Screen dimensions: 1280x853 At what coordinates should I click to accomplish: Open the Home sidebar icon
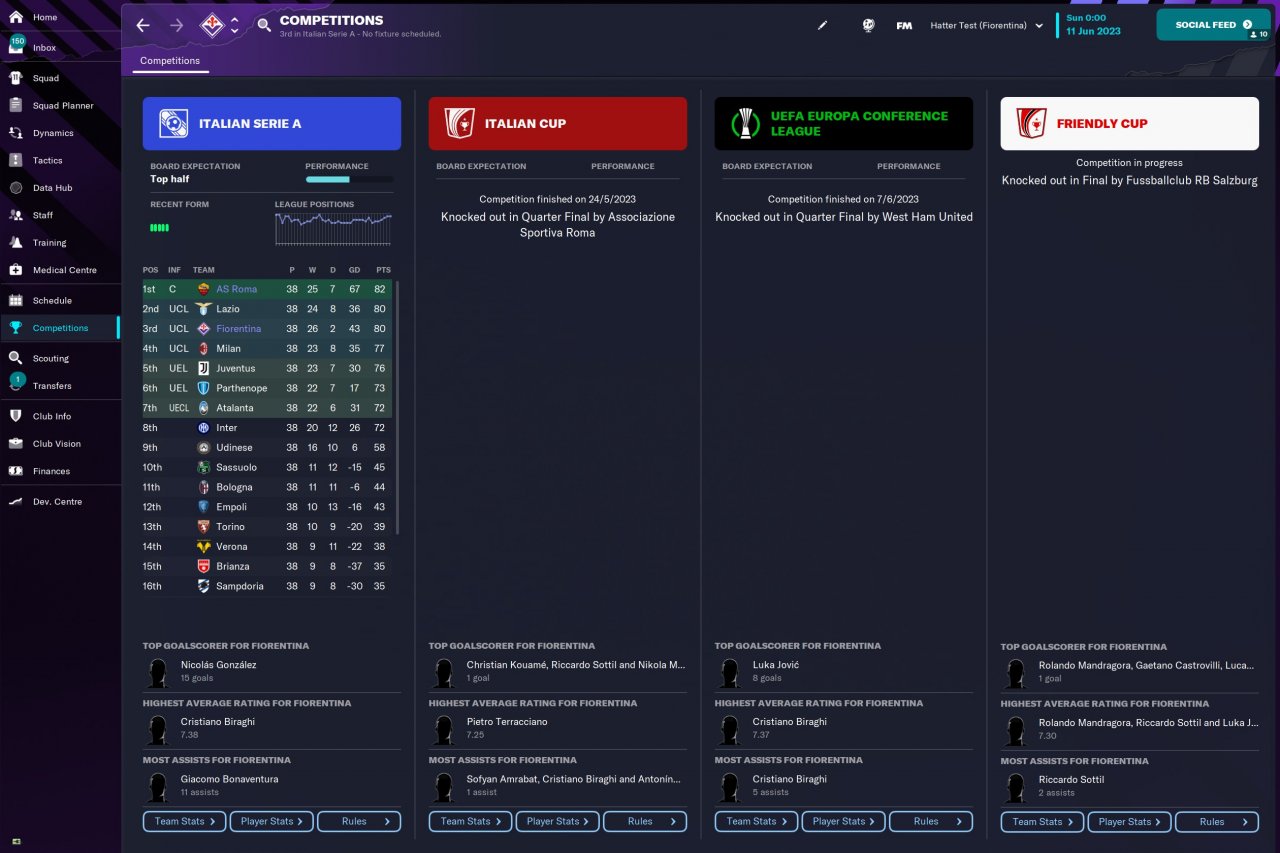[x=16, y=17]
